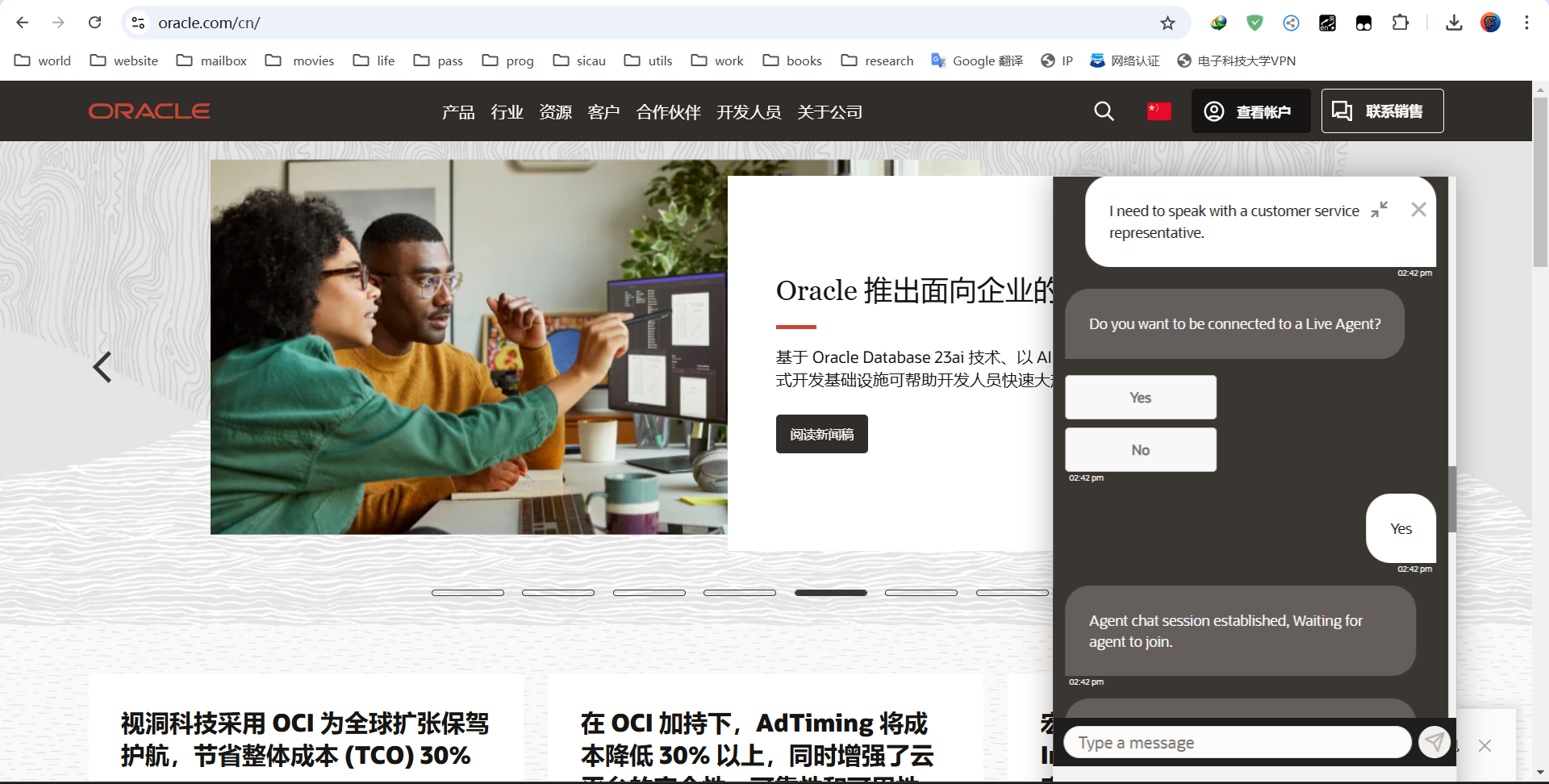
Task: Open the movies bookmarks folder
Action: coord(299,60)
